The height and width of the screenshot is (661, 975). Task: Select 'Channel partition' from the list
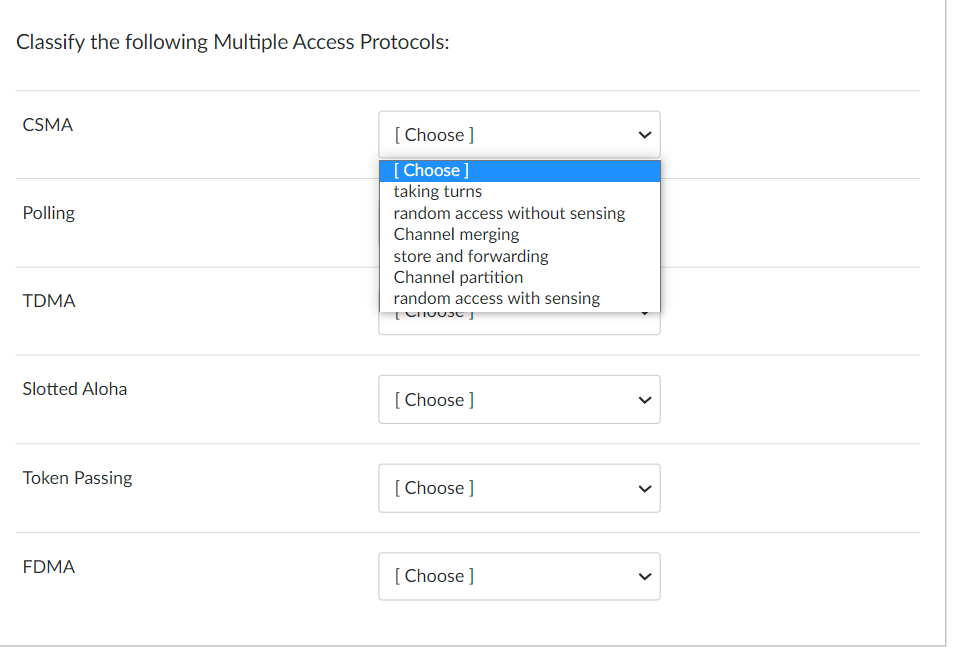click(457, 277)
